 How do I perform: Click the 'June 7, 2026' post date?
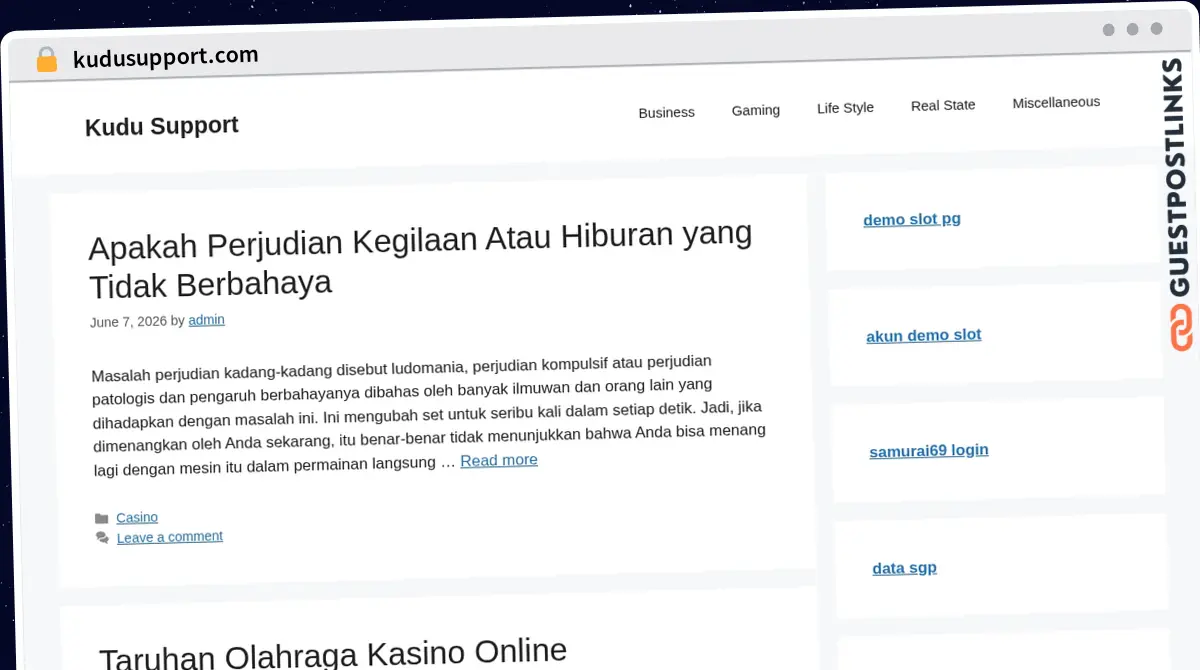coord(128,322)
